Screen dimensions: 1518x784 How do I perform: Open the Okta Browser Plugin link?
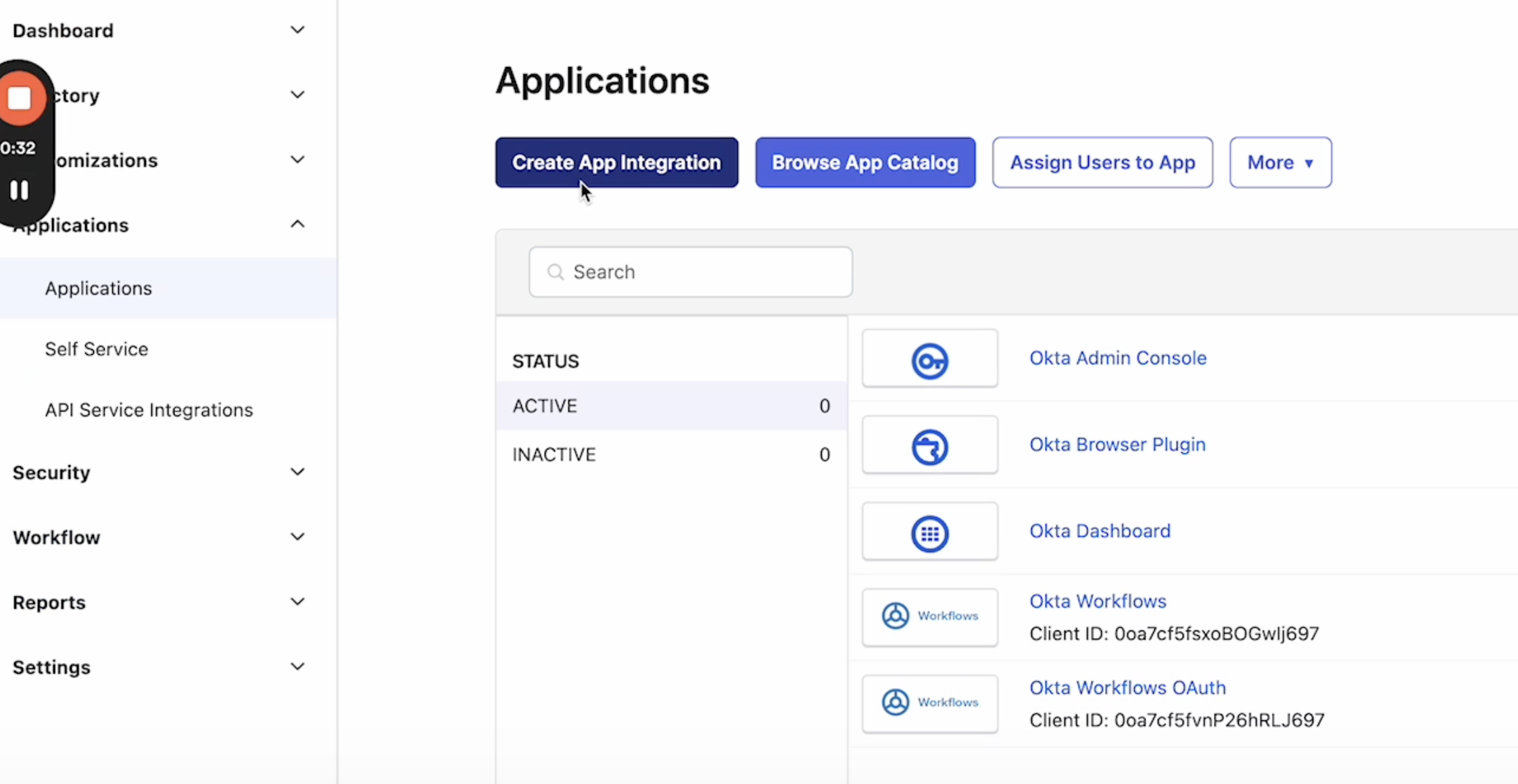point(1117,445)
